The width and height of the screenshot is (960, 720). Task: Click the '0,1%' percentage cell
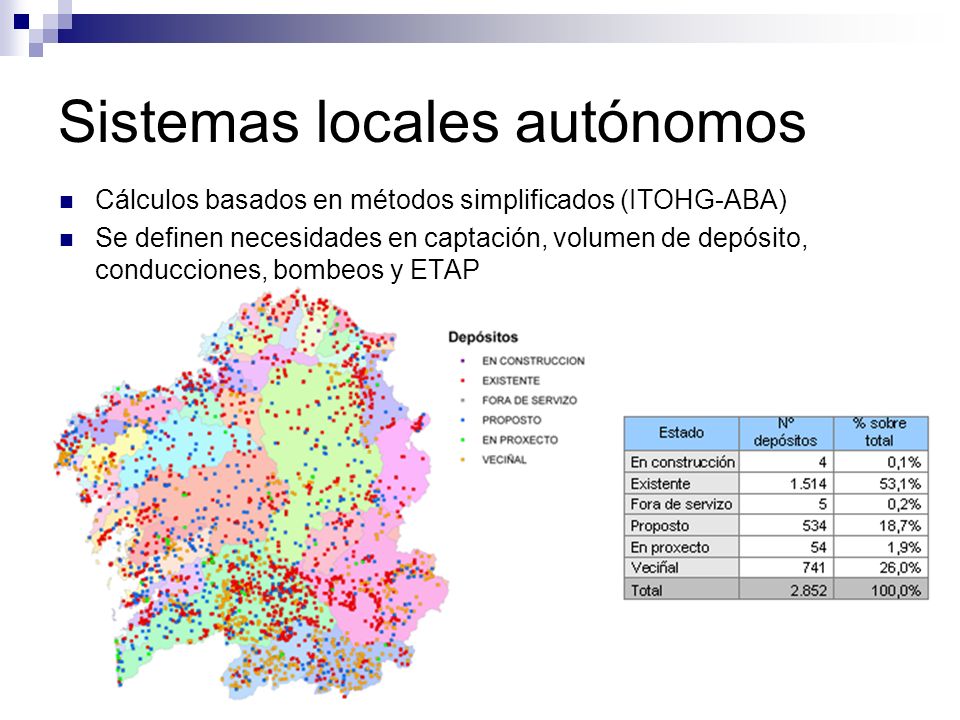click(880, 462)
